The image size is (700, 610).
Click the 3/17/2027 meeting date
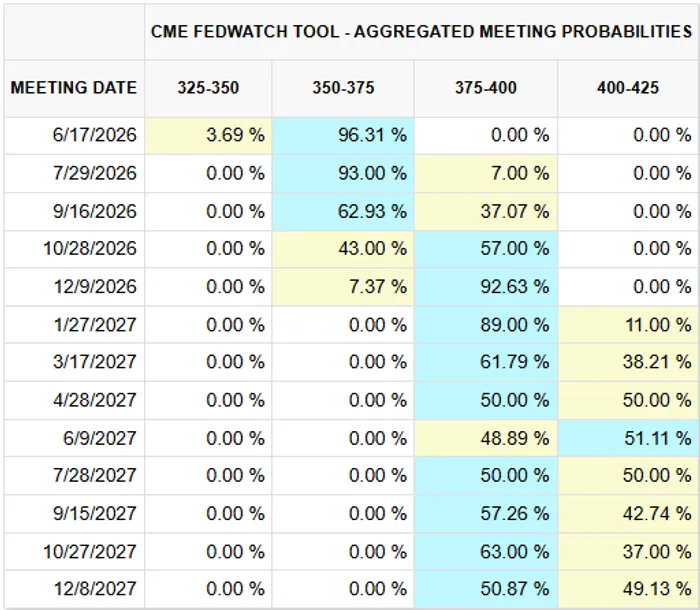95,362
